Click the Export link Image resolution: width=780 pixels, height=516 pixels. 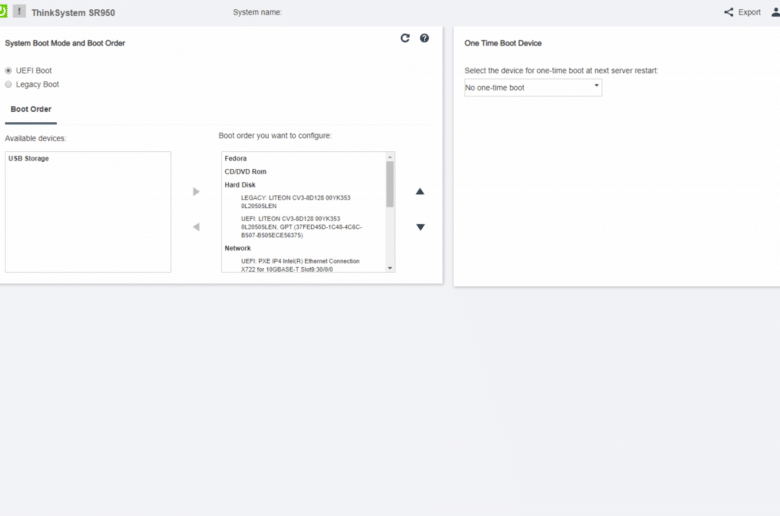click(749, 12)
